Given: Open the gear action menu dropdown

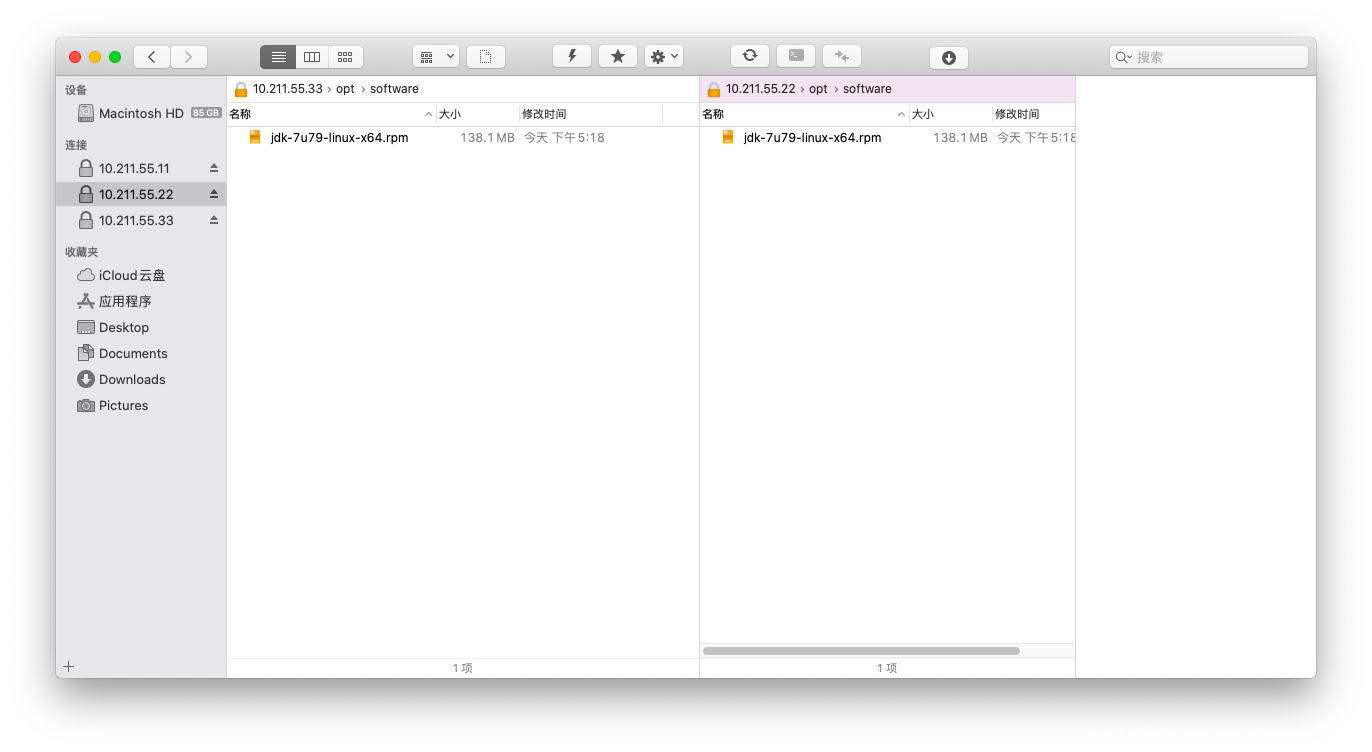Looking at the screenshot, I should click(x=664, y=57).
